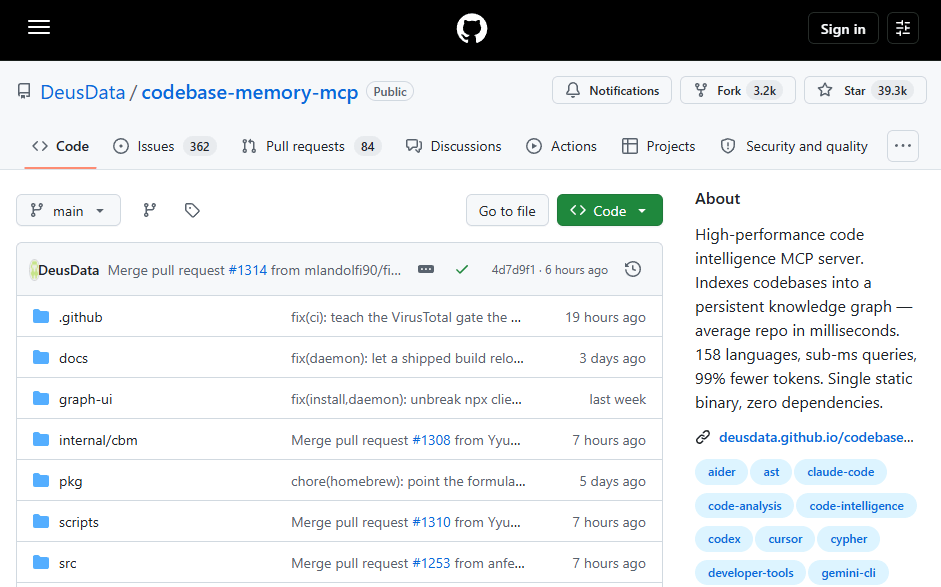Image resolution: width=941 pixels, height=587 pixels.
Task: Click Go to file button
Action: click(x=507, y=211)
